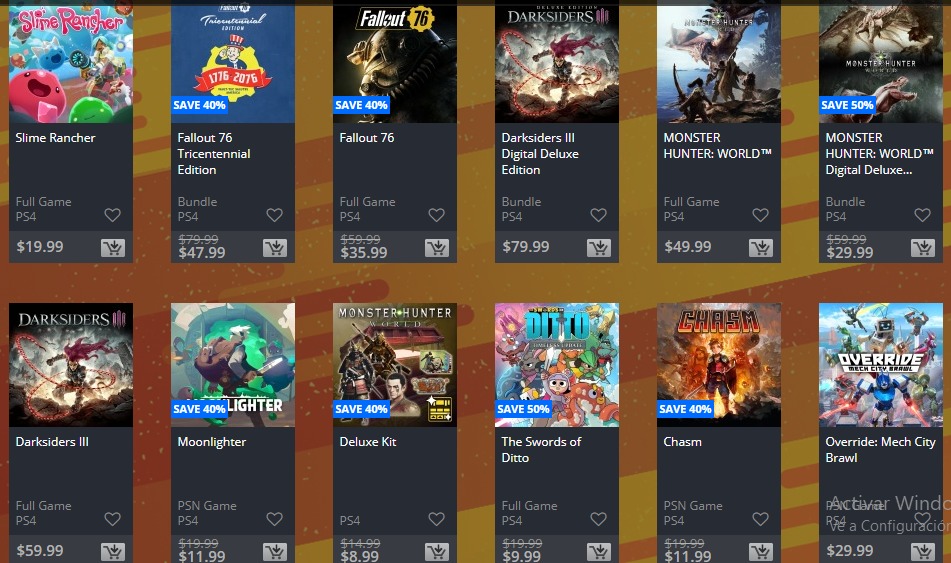Toggle wishlist heart for Monster Hunter Digital Deluxe
Screen dimensions: 951x563
pos(922,215)
